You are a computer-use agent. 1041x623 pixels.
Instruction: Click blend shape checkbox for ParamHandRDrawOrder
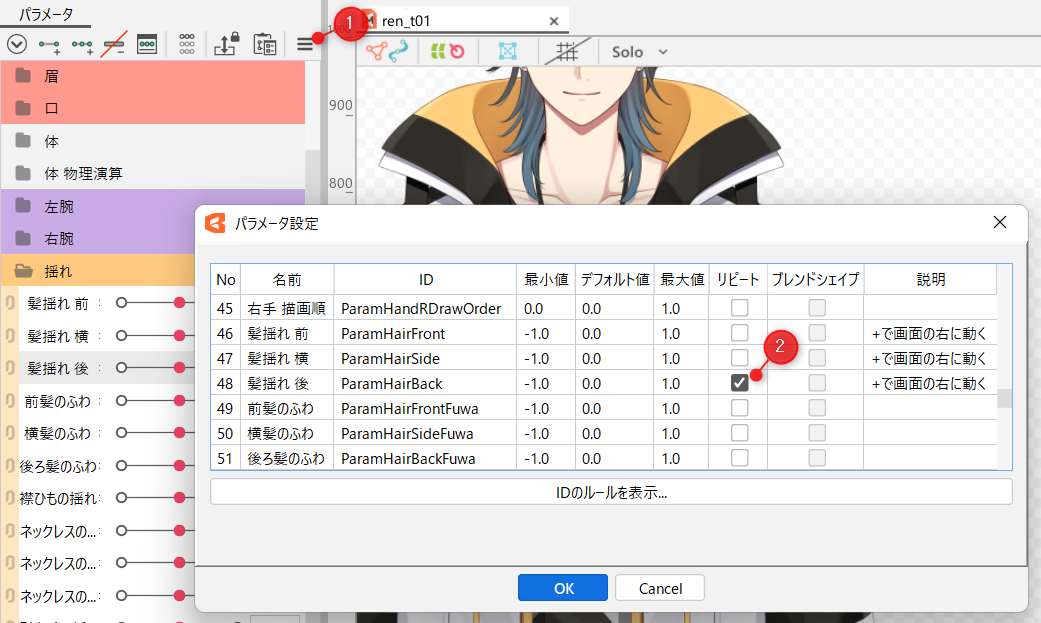817,308
